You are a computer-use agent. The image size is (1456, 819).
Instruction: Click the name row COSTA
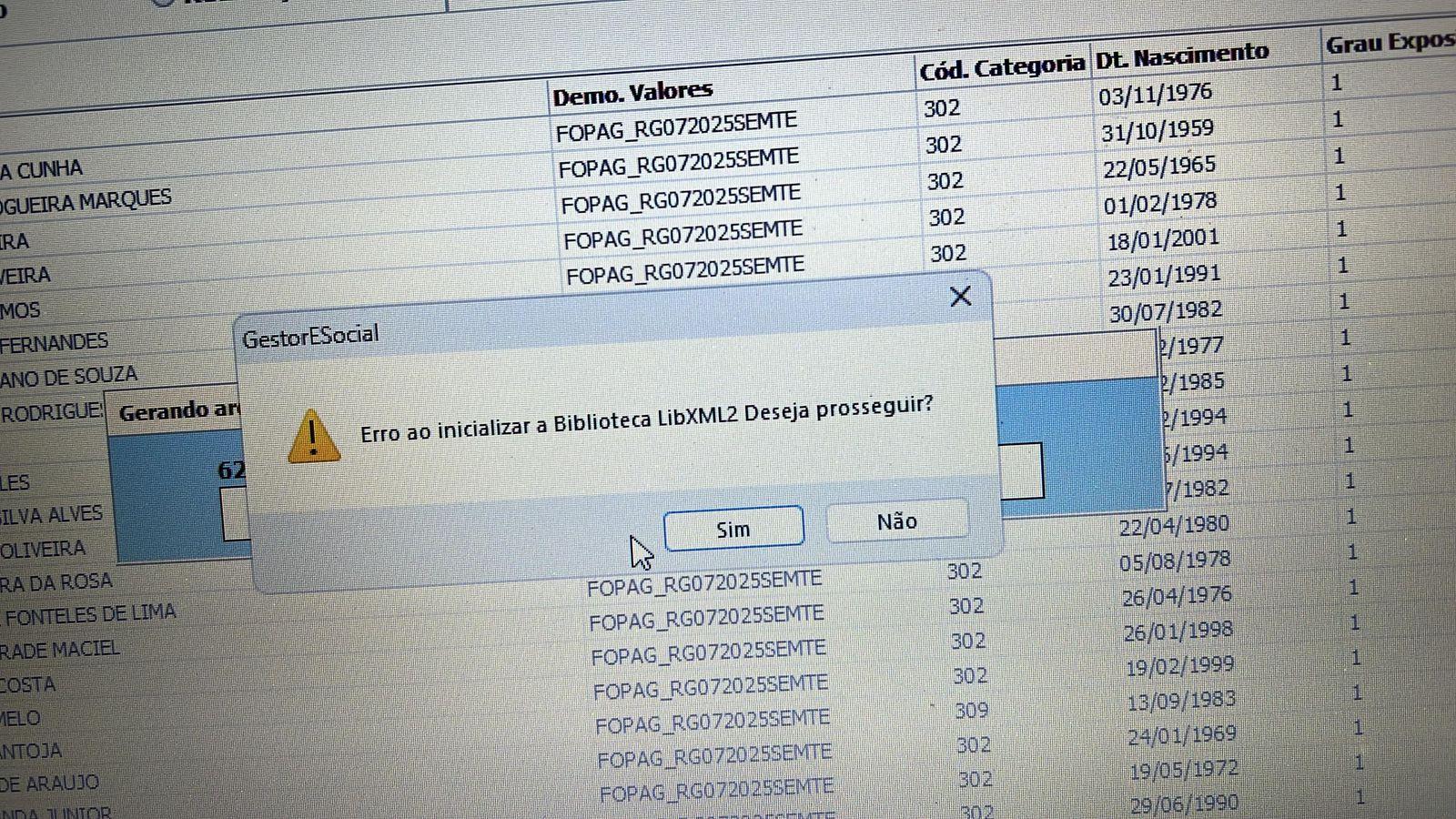coord(27,684)
